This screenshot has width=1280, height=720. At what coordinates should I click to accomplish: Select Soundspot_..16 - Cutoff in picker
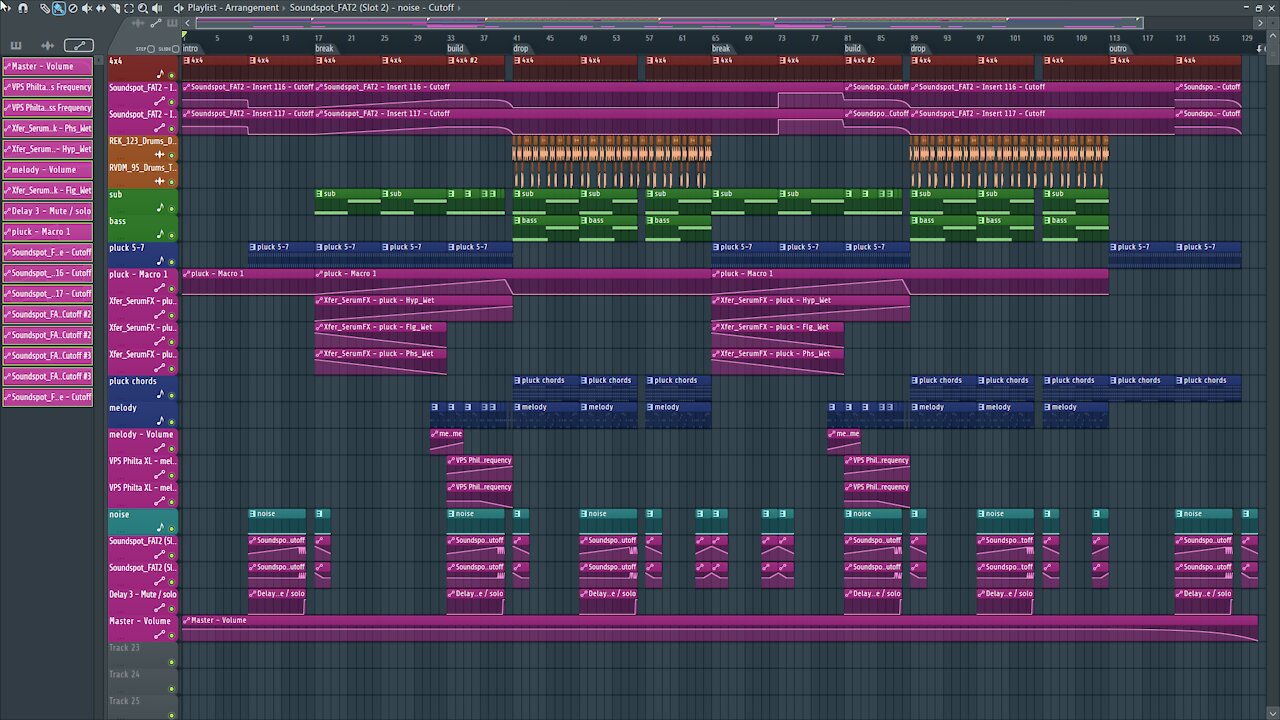[x=48, y=273]
